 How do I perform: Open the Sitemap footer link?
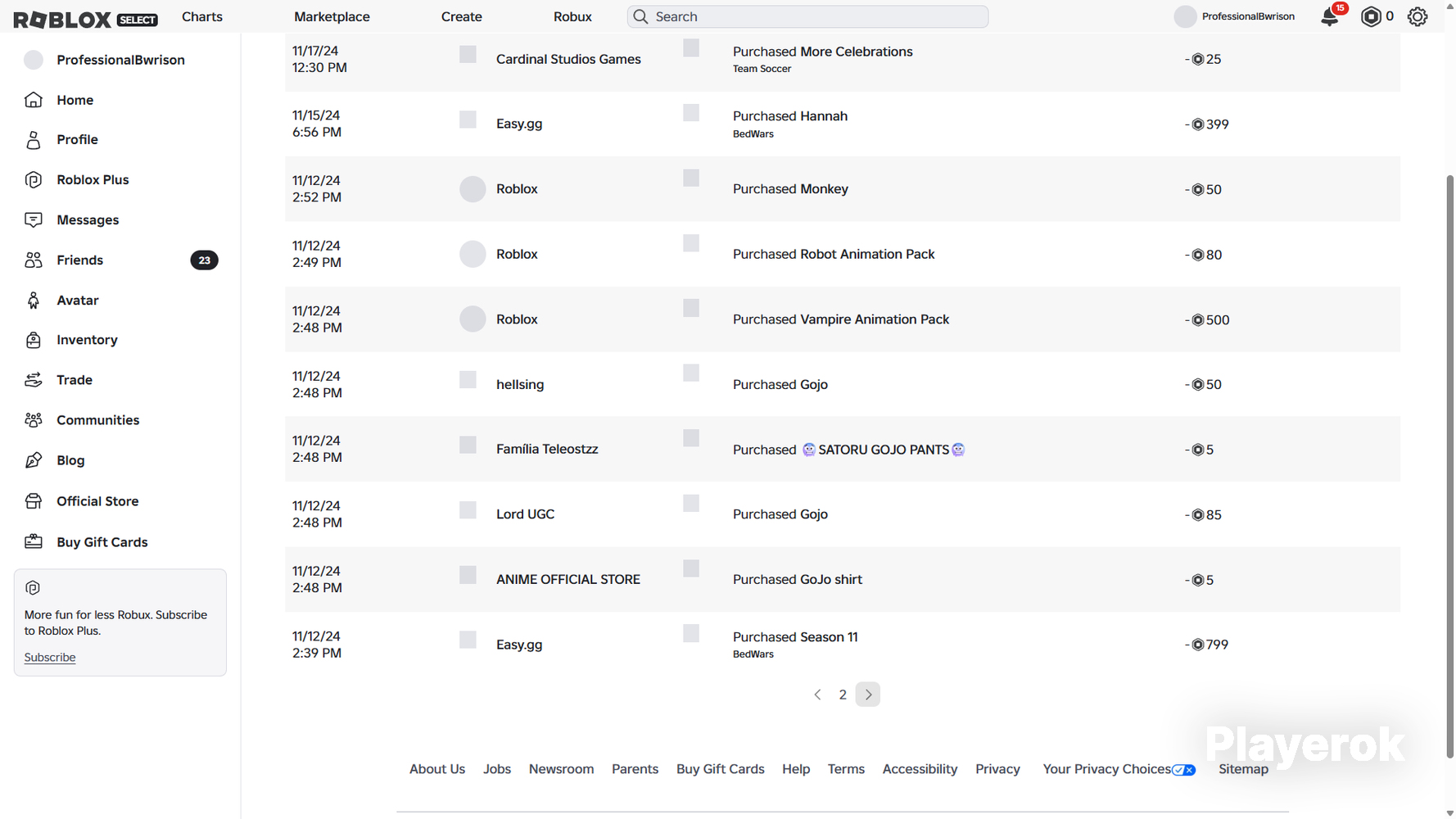pos(1243,769)
